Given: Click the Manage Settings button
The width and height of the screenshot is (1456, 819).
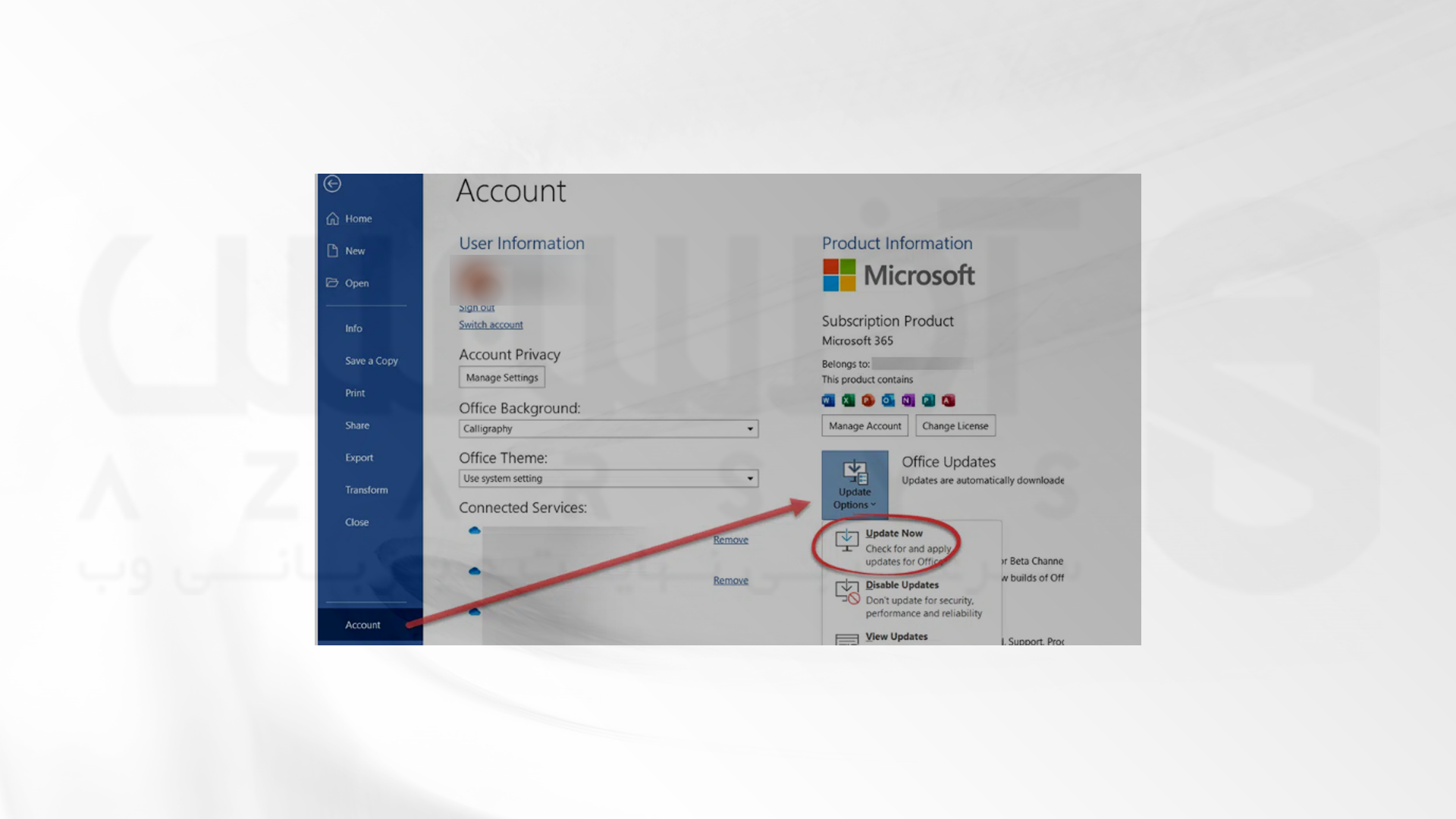Looking at the screenshot, I should [x=501, y=377].
